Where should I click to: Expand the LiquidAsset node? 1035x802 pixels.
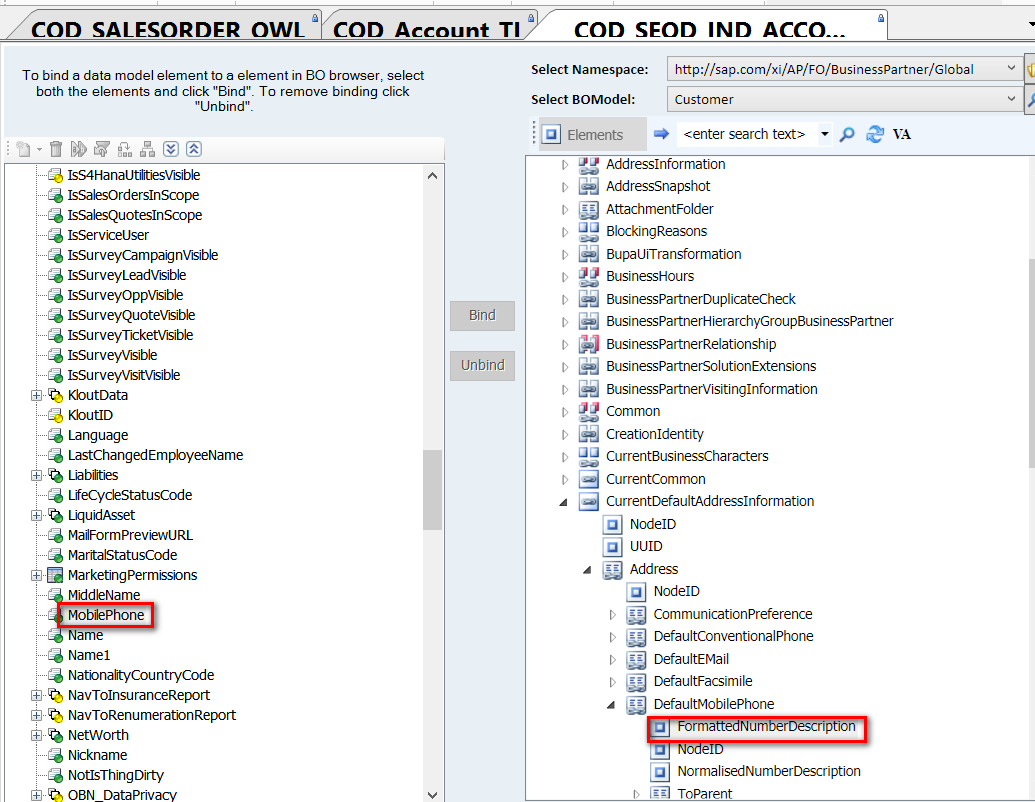[36, 516]
